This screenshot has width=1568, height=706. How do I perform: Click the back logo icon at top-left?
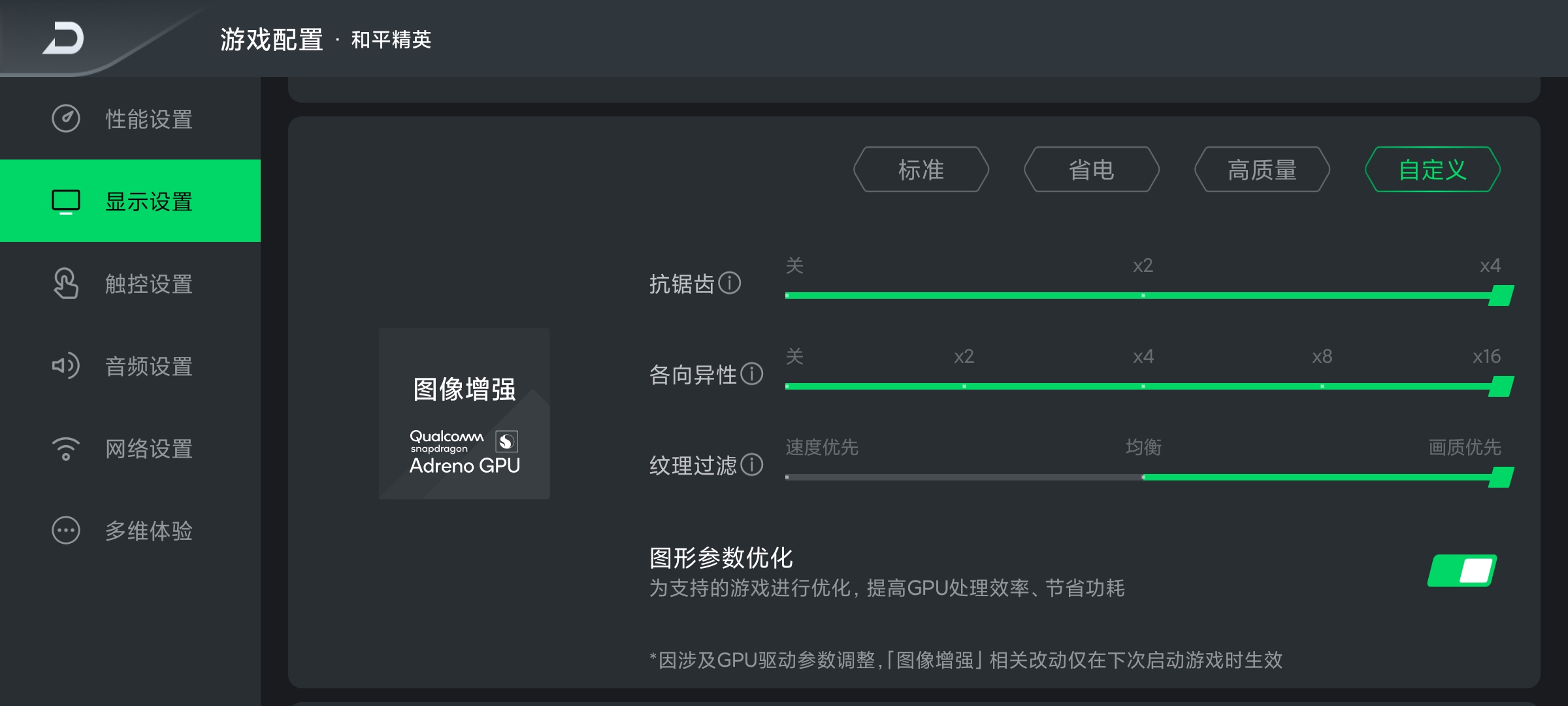coord(64,38)
